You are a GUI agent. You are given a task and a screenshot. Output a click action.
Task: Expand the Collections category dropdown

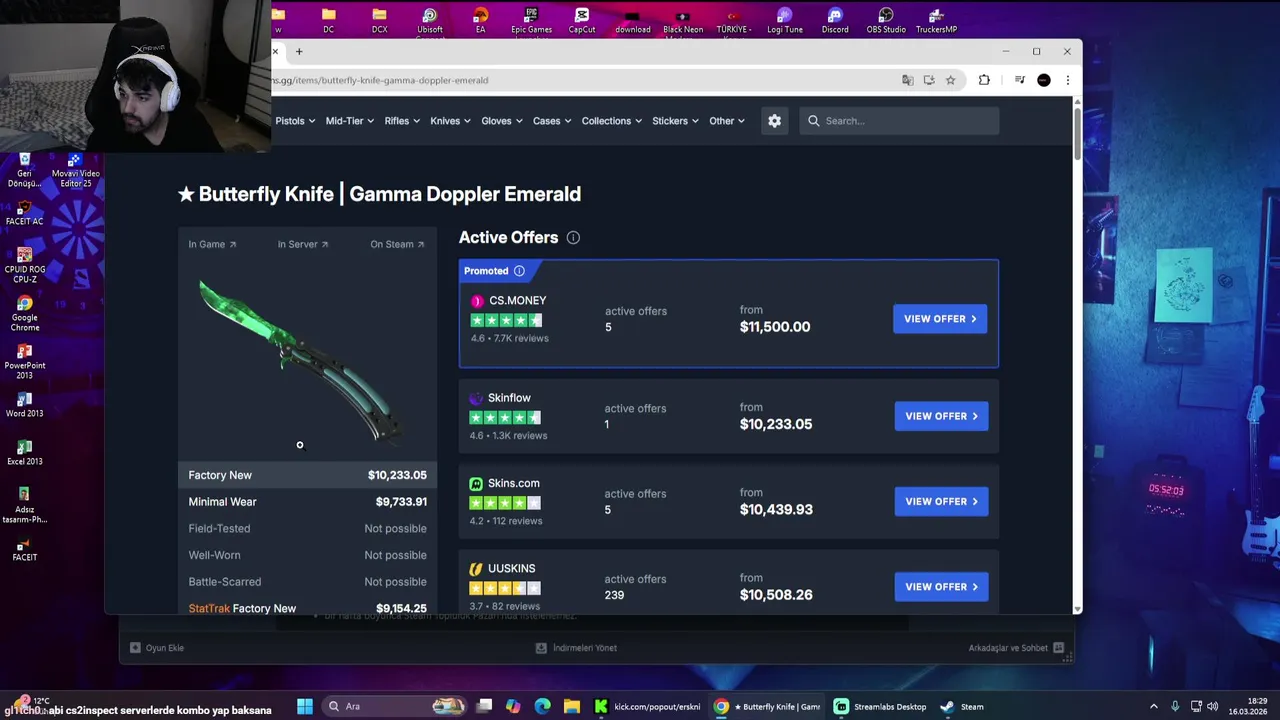click(x=612, y=121)
